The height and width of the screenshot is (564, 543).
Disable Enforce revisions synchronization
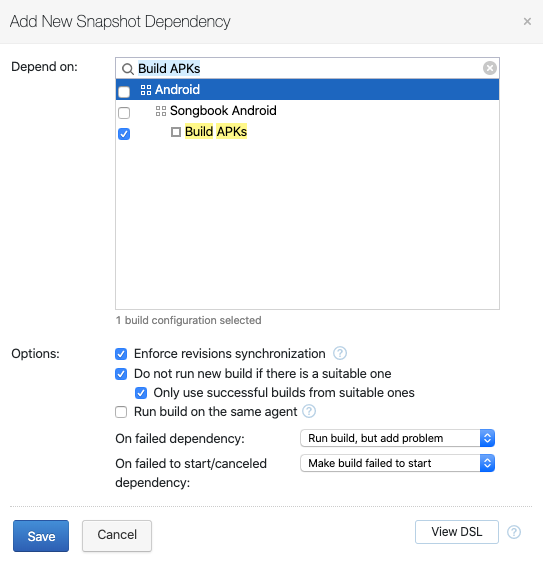(121, 354)
